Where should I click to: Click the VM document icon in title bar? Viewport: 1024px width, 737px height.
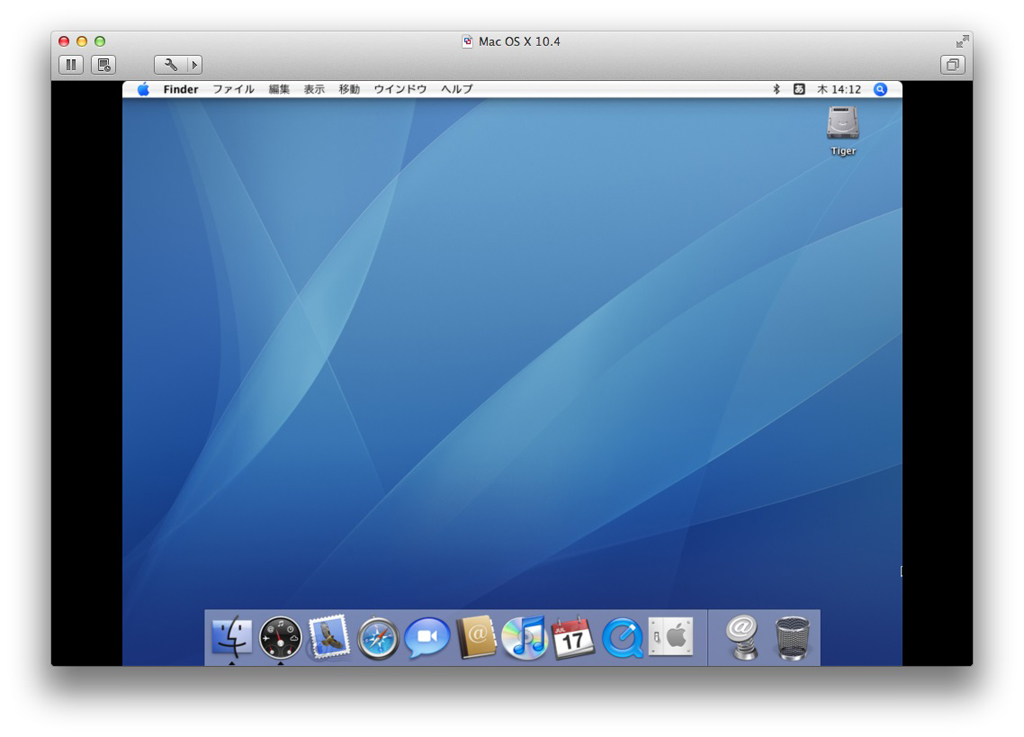click(x=468, y=42)
